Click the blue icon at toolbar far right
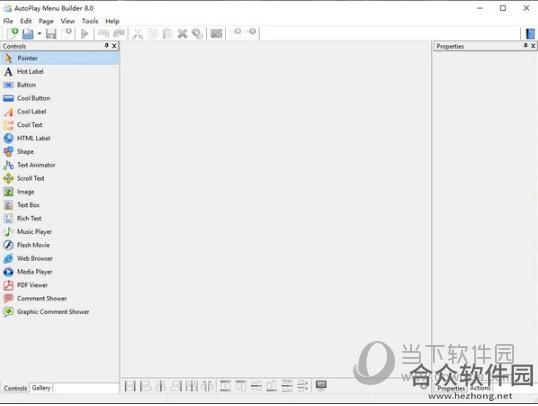 530,34
